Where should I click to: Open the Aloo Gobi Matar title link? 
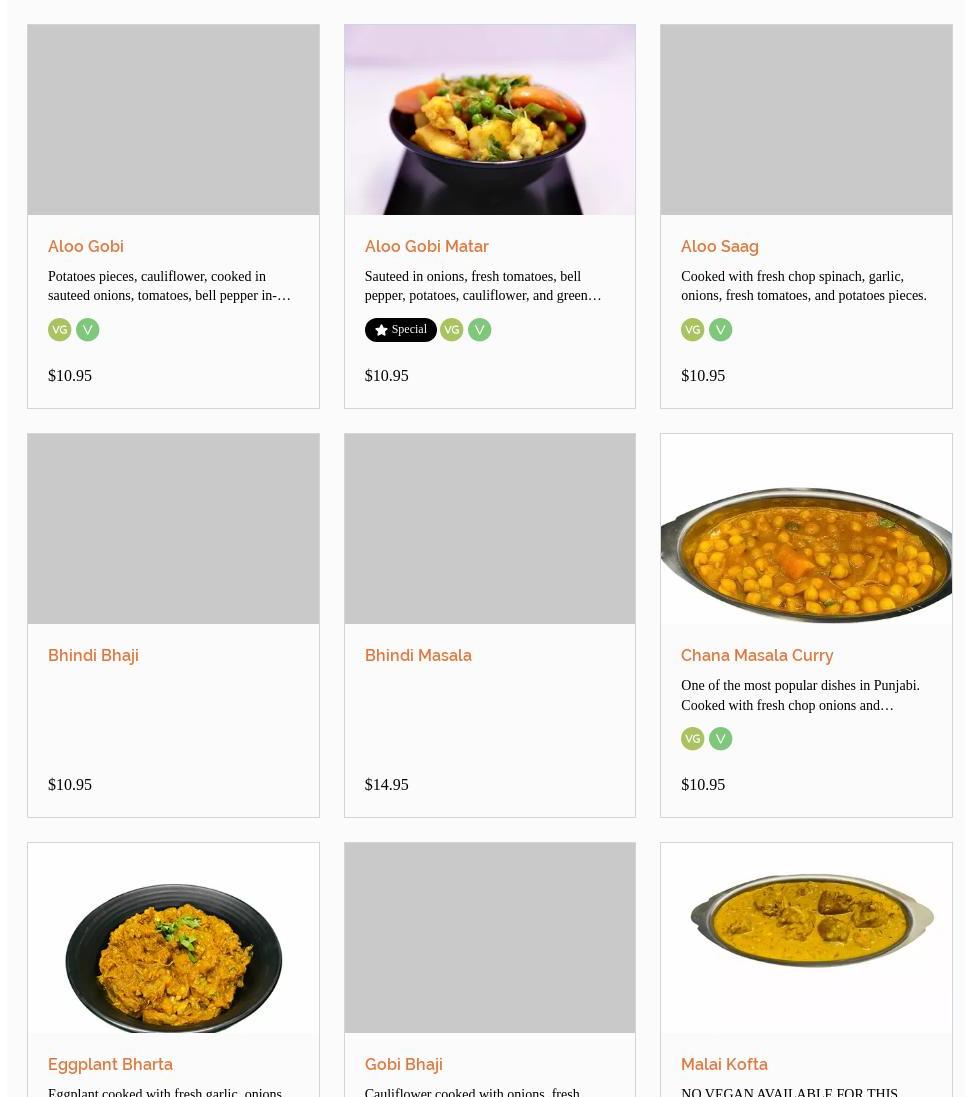426,246
